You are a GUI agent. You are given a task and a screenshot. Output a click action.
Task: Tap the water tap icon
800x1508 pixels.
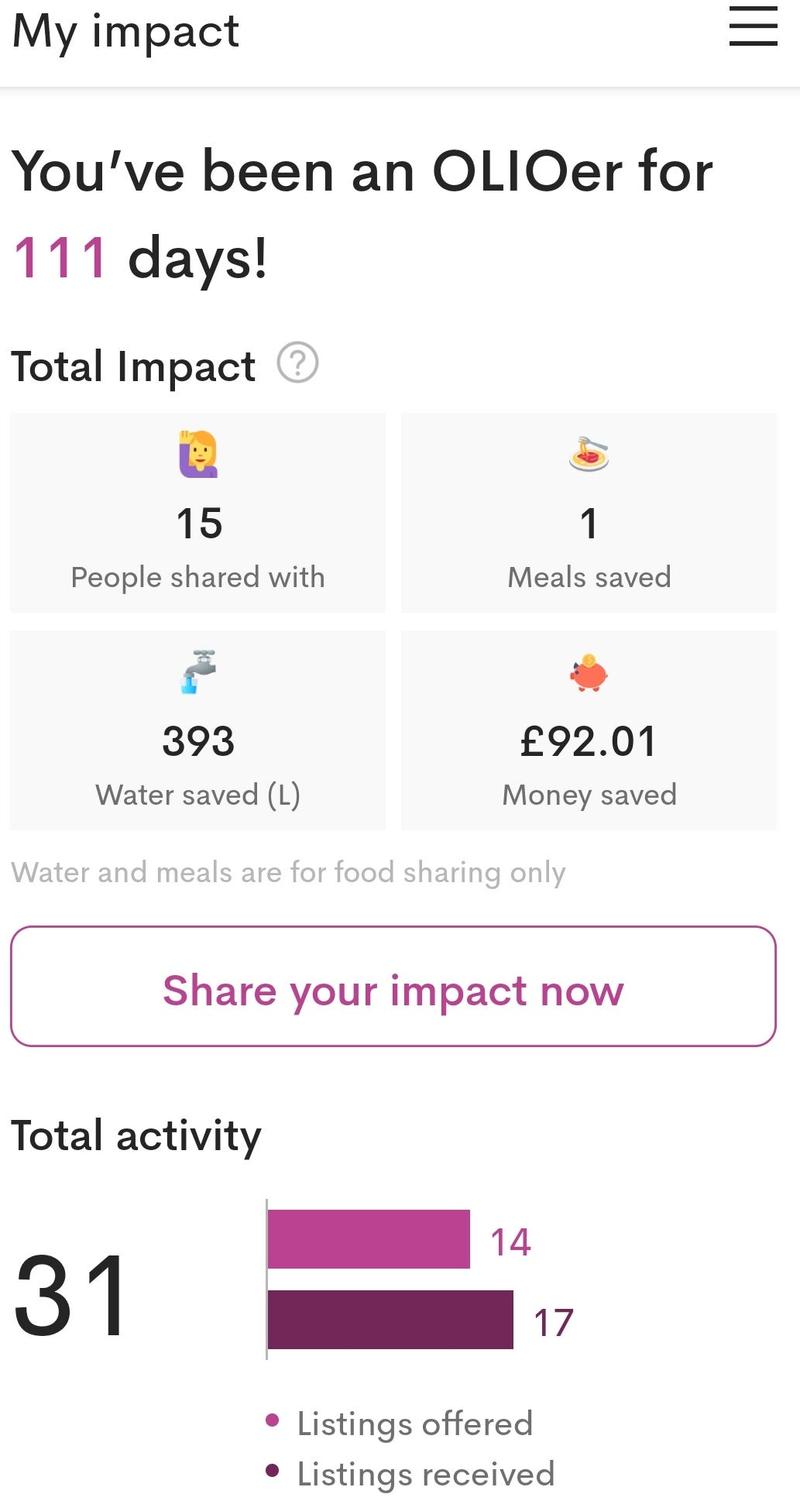point(198,672)
